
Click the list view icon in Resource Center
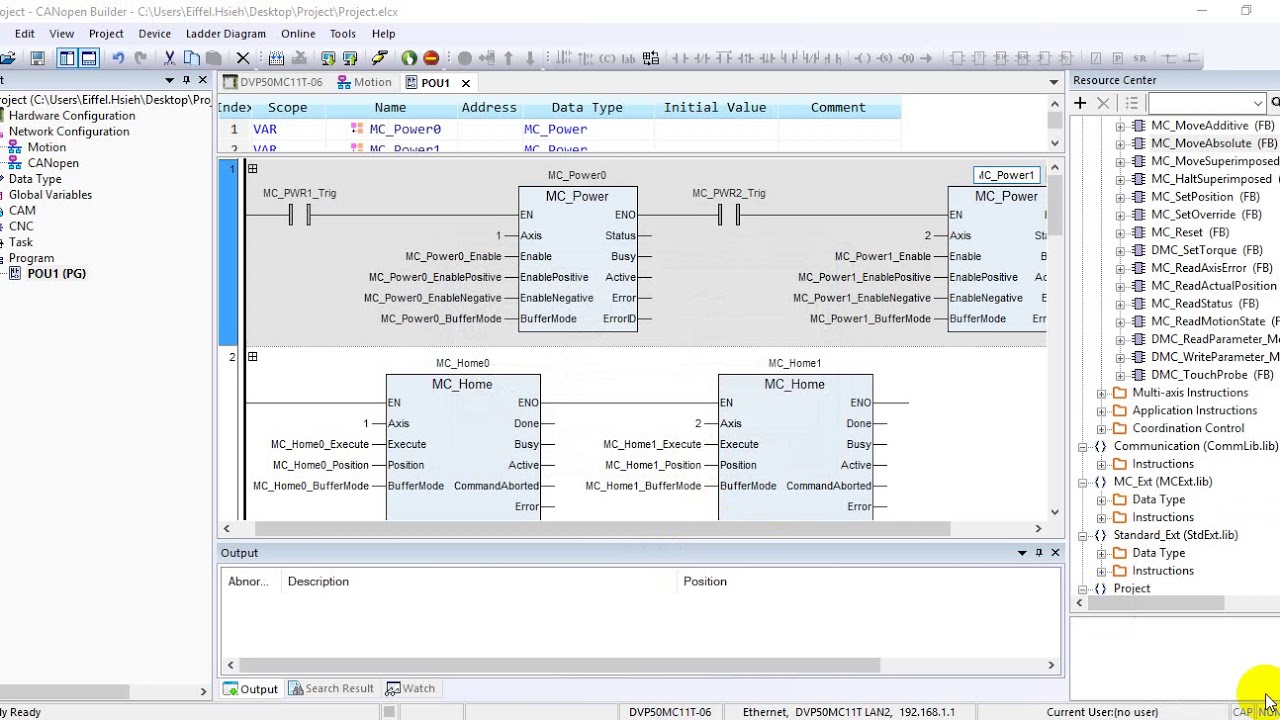(x=1131, y=103)
